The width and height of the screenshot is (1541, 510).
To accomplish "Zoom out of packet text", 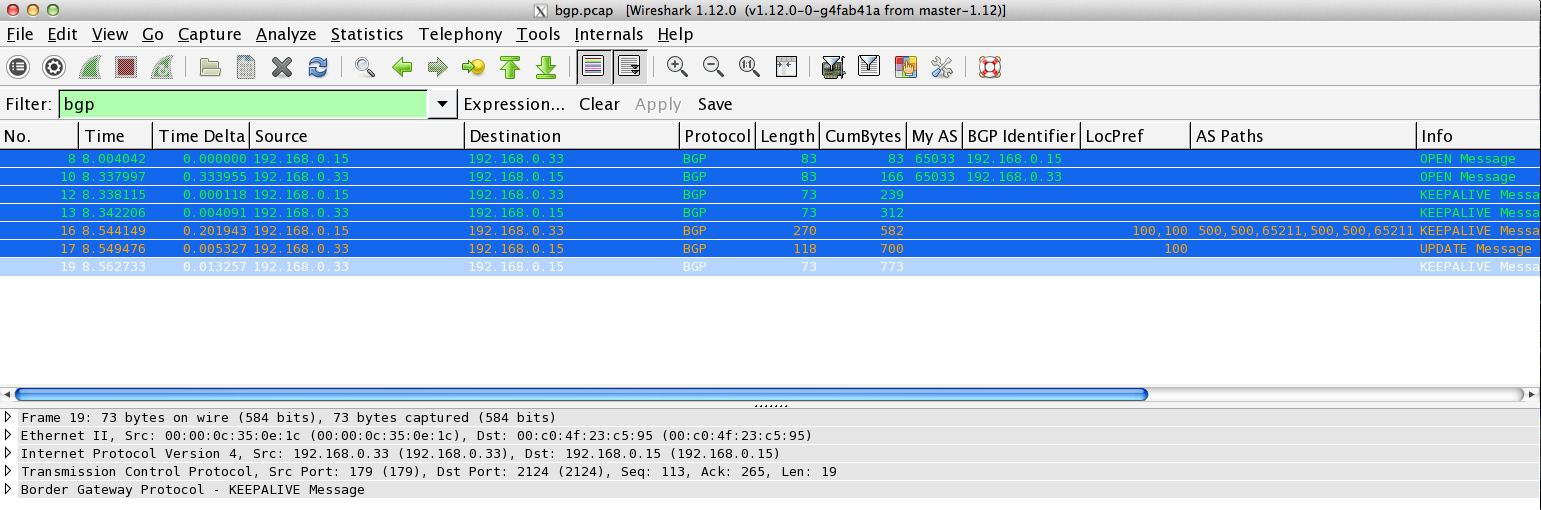I will tap(713, 67).
